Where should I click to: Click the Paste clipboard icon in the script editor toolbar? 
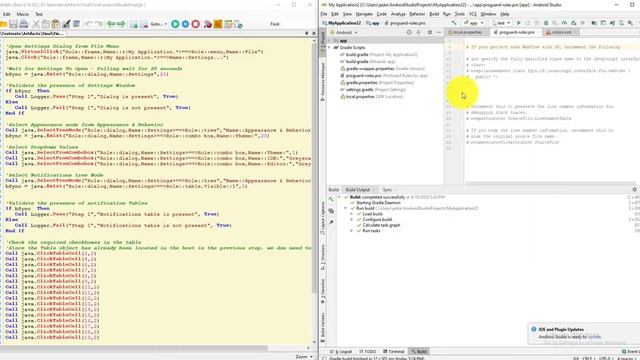click(x=56, y=24)
